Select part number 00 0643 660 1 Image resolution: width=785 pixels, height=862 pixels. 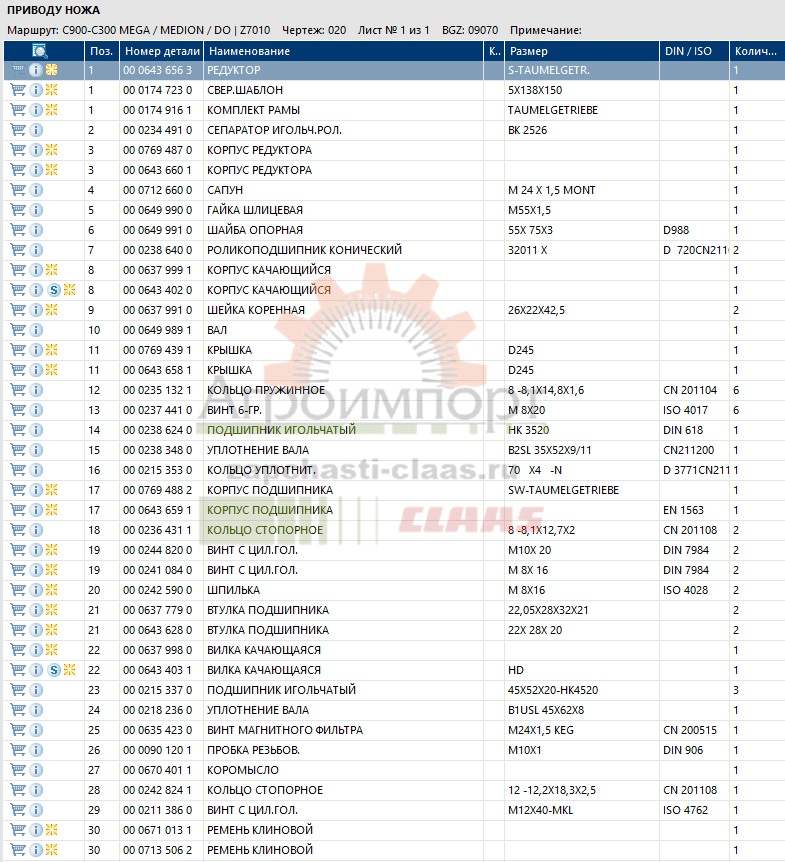point(158,170)
